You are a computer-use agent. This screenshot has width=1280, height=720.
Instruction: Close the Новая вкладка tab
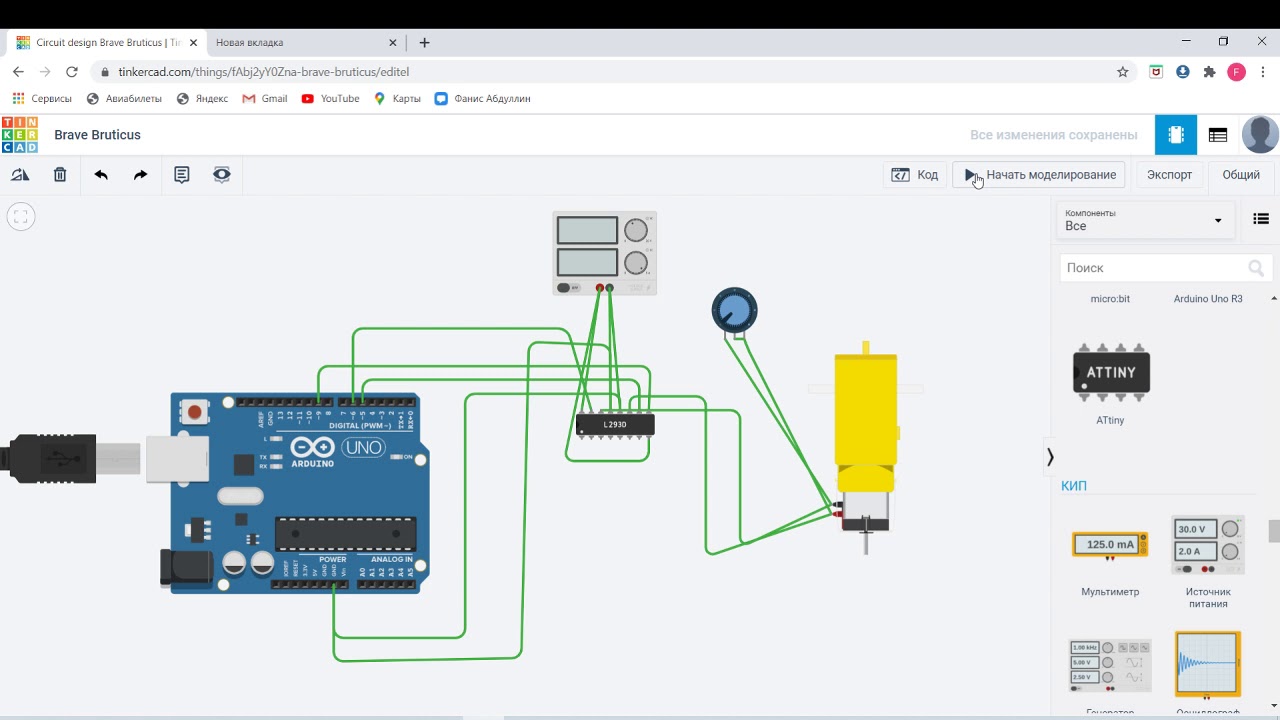393,43
